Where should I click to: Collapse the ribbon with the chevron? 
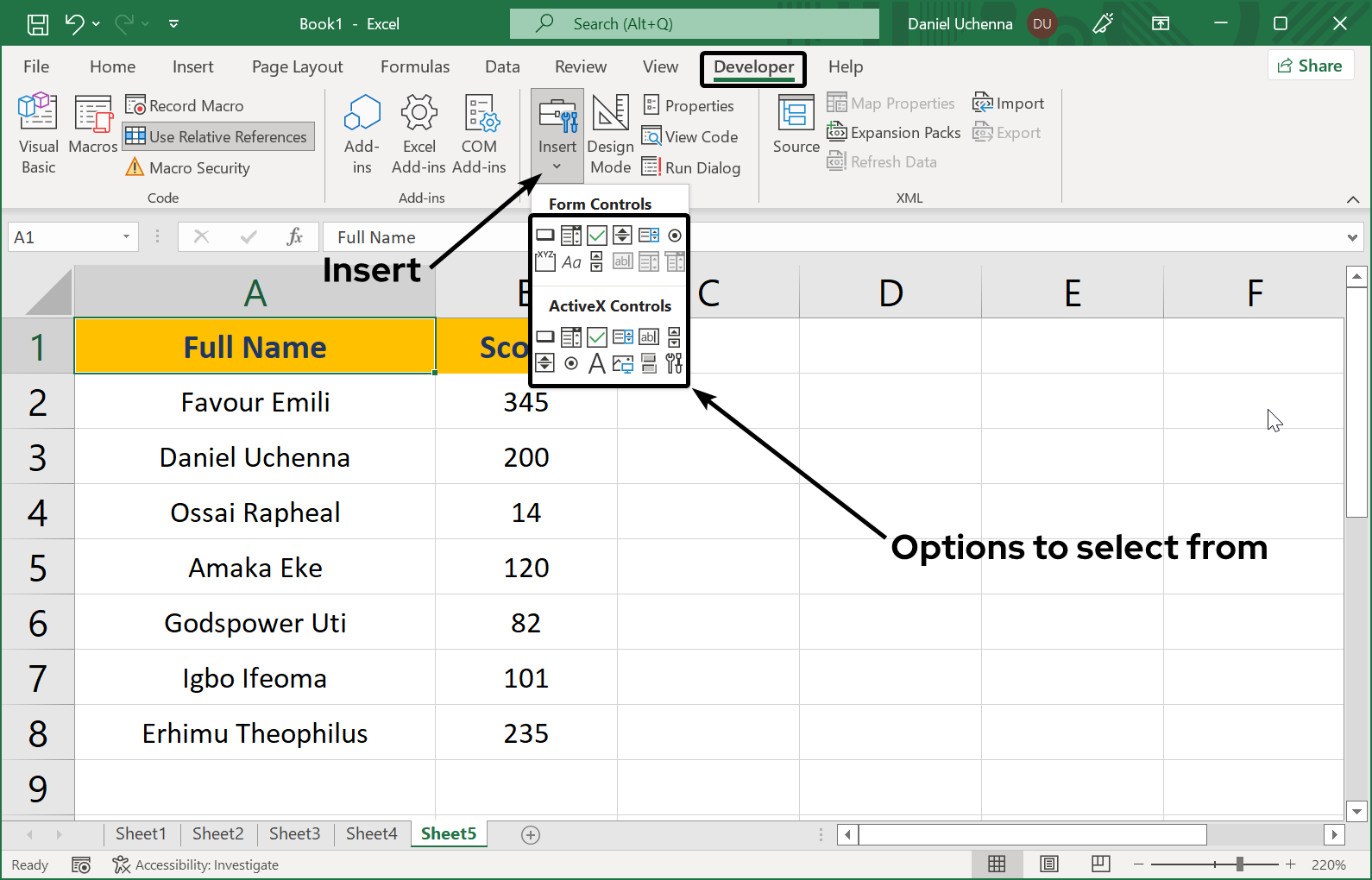[1352, 199]
